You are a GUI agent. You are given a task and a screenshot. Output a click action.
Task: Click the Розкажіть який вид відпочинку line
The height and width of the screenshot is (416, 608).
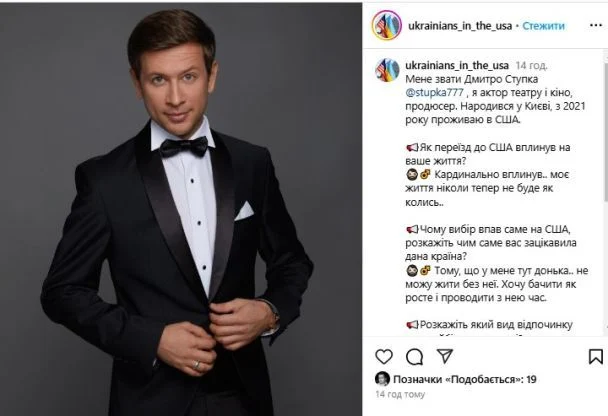489,325
